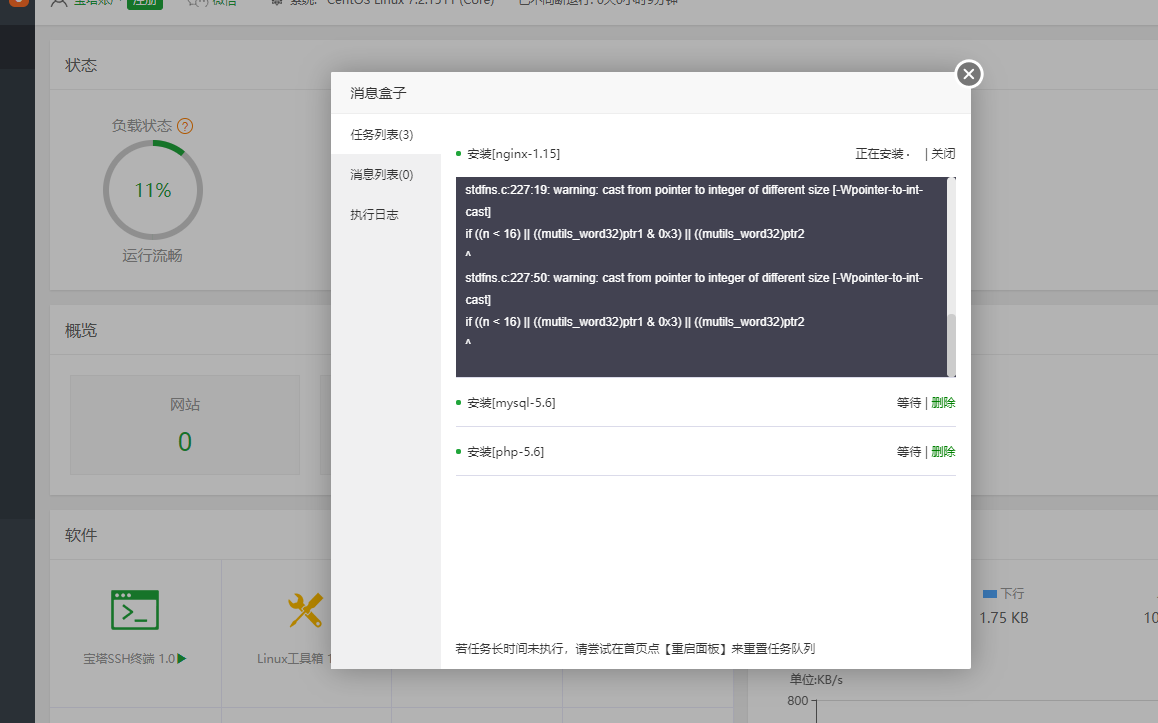
Task: Click the 11% load status gauge
Action: [153, 190]
